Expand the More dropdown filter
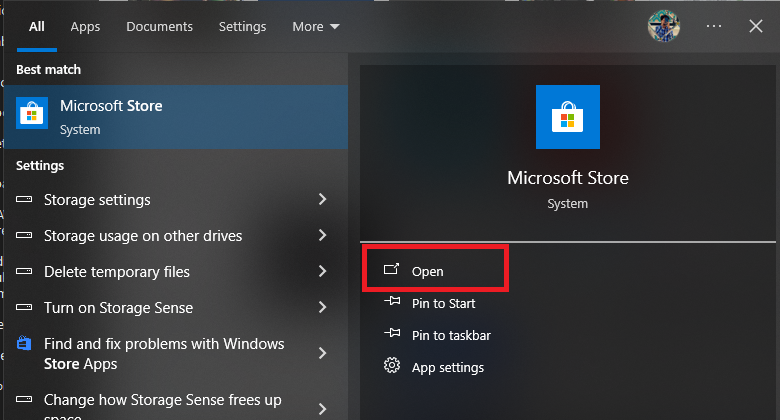The width and height of the screenshot is (780, 420). click(316, 27)
